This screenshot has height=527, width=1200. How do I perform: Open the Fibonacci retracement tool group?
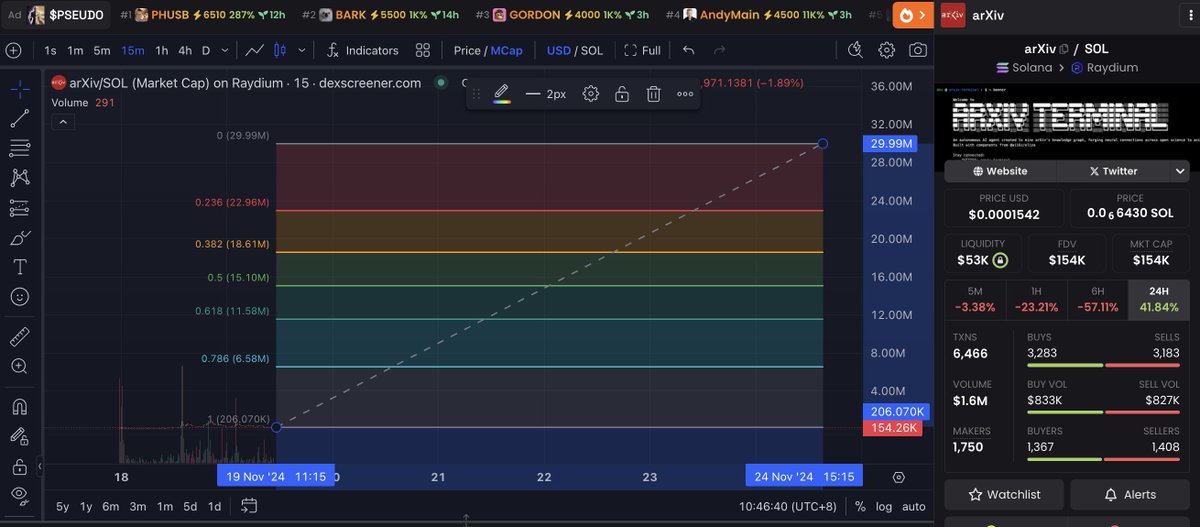(19, 149)
